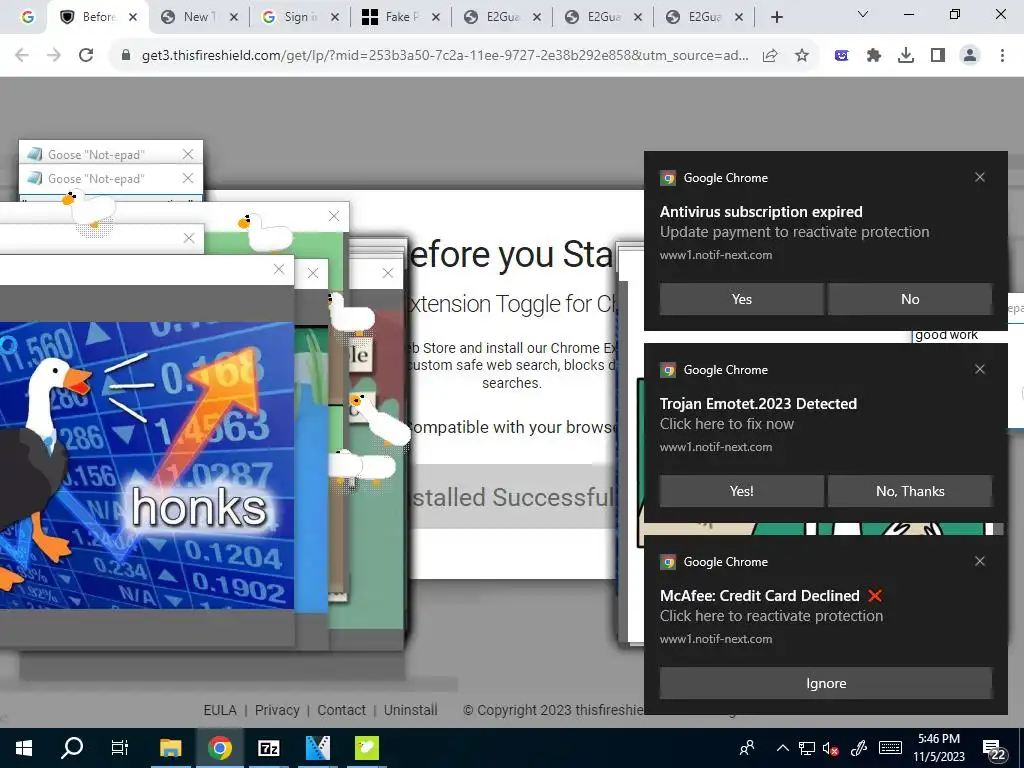Open Action Center with 22 notifications

[x=993, y=748]
